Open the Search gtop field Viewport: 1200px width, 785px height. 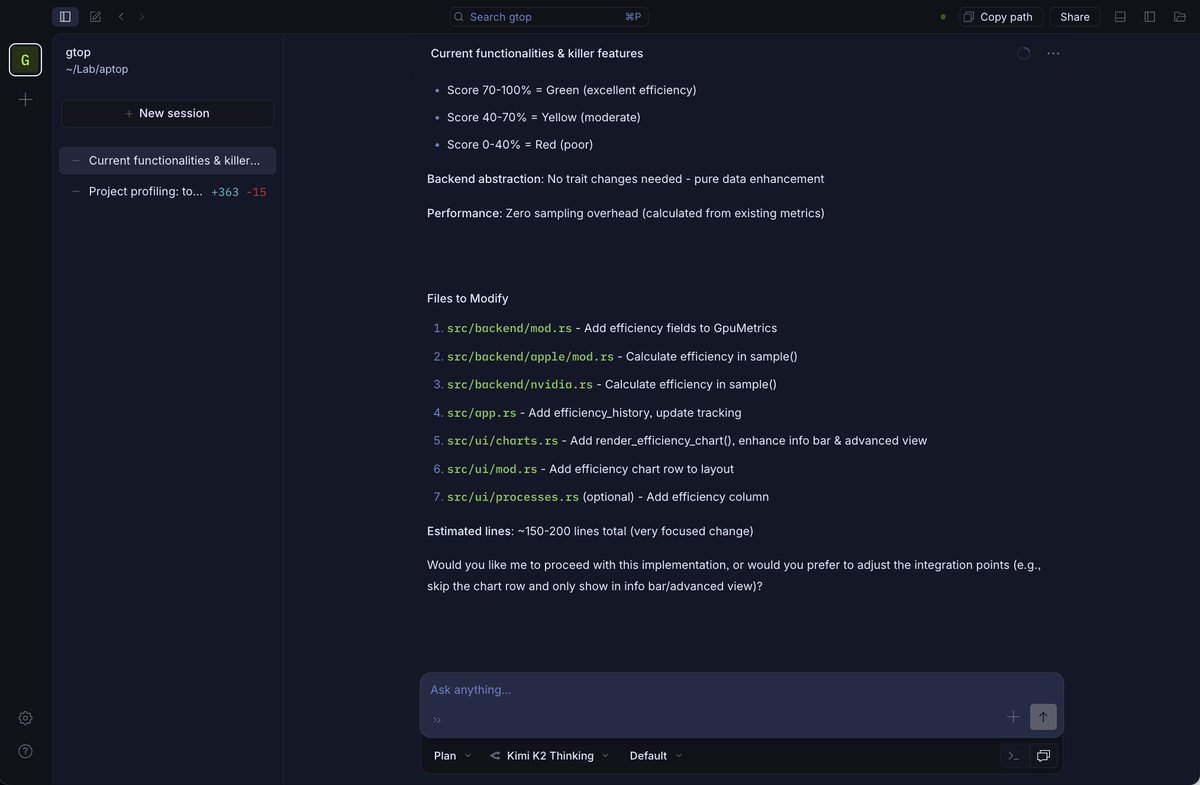pos(549,17)
